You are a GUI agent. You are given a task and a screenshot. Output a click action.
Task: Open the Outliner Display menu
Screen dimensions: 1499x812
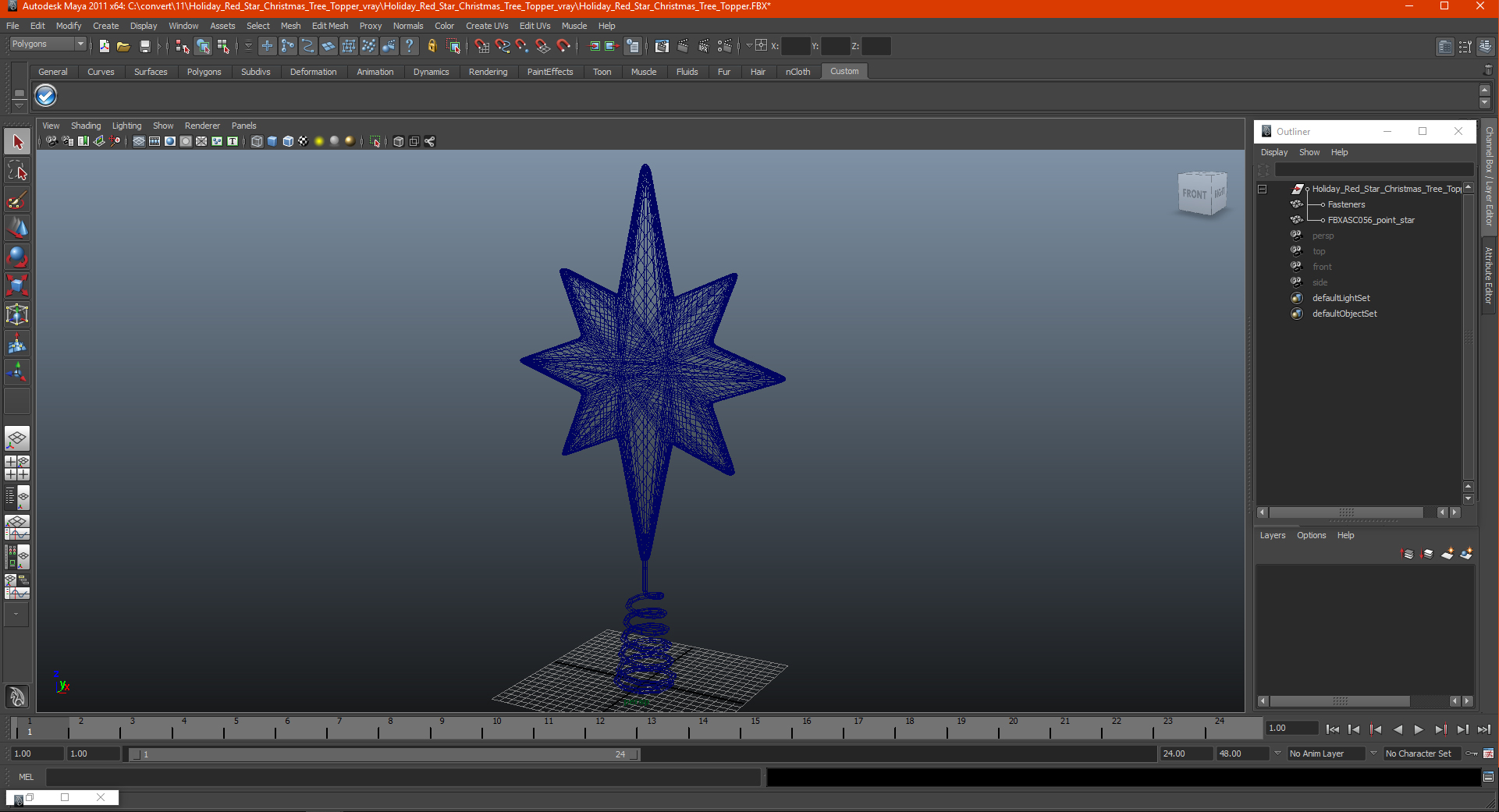point(1274,152)
